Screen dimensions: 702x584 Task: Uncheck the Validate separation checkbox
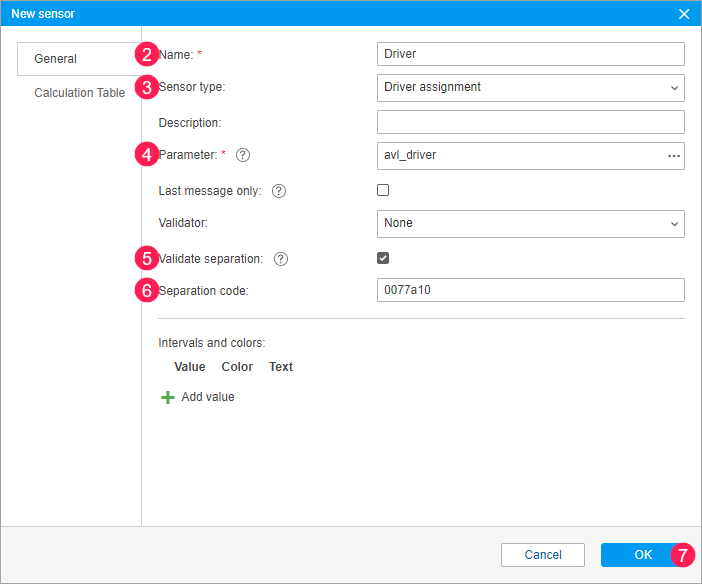pyautogui.click(x=383, y=258)
